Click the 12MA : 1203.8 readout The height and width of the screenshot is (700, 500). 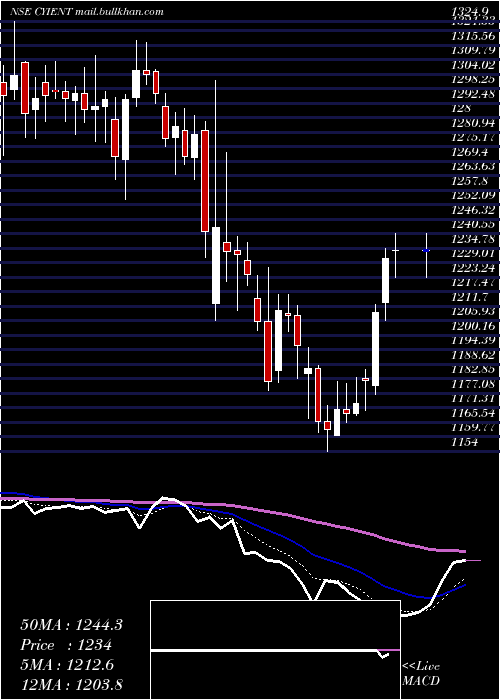click(71, 684)
